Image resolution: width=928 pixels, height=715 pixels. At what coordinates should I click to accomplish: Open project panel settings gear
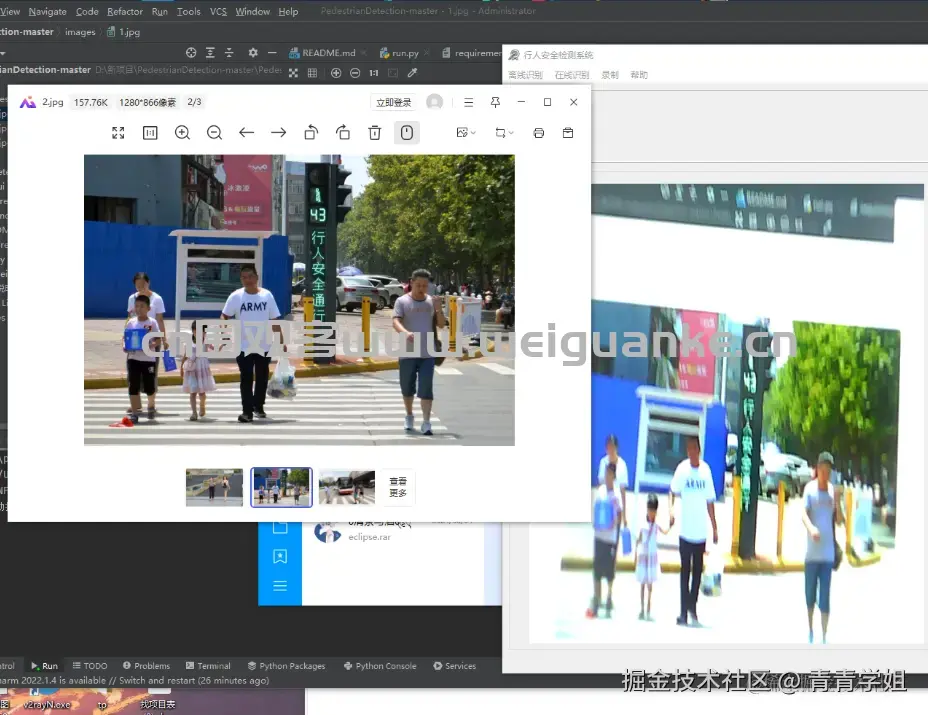[253, 53]
